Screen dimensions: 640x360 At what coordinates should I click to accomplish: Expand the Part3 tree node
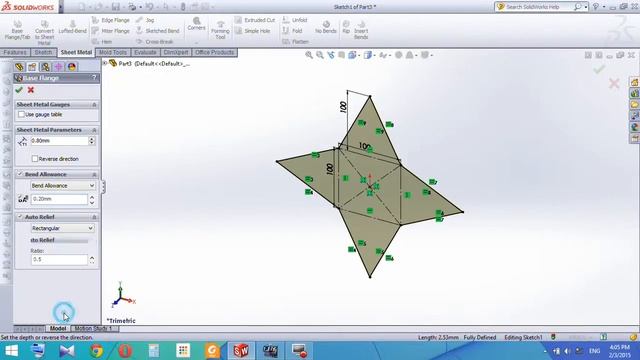pos(105,63)
